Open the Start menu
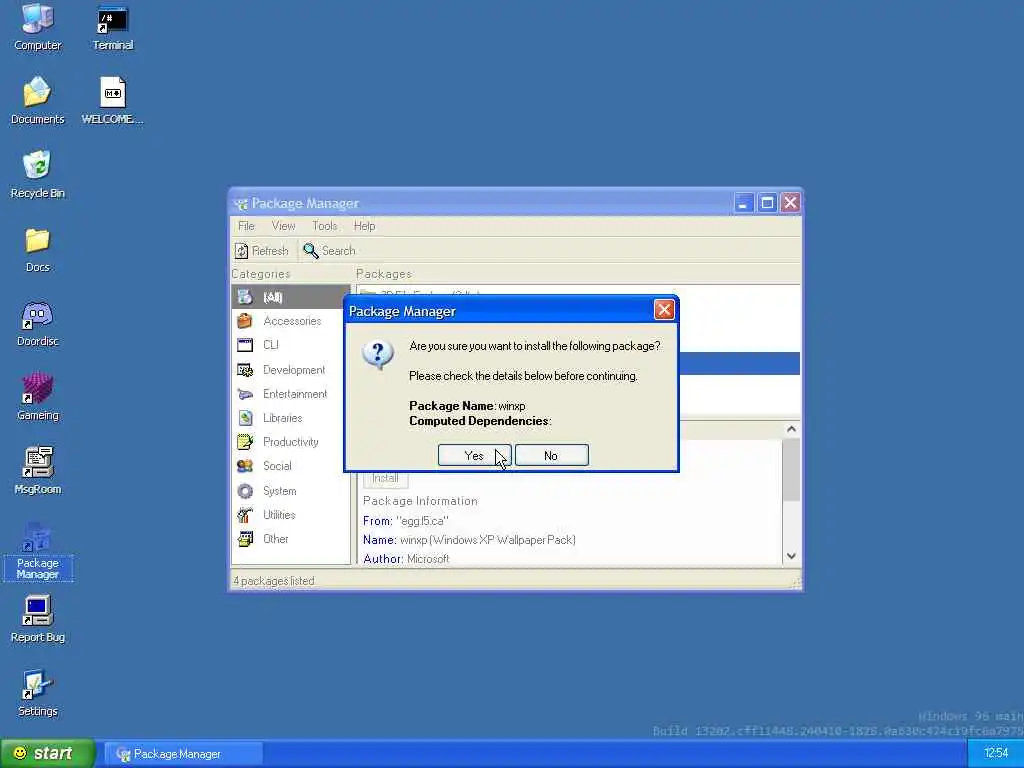The height and width of the screenshot is (768, 1024). (47, 753)
